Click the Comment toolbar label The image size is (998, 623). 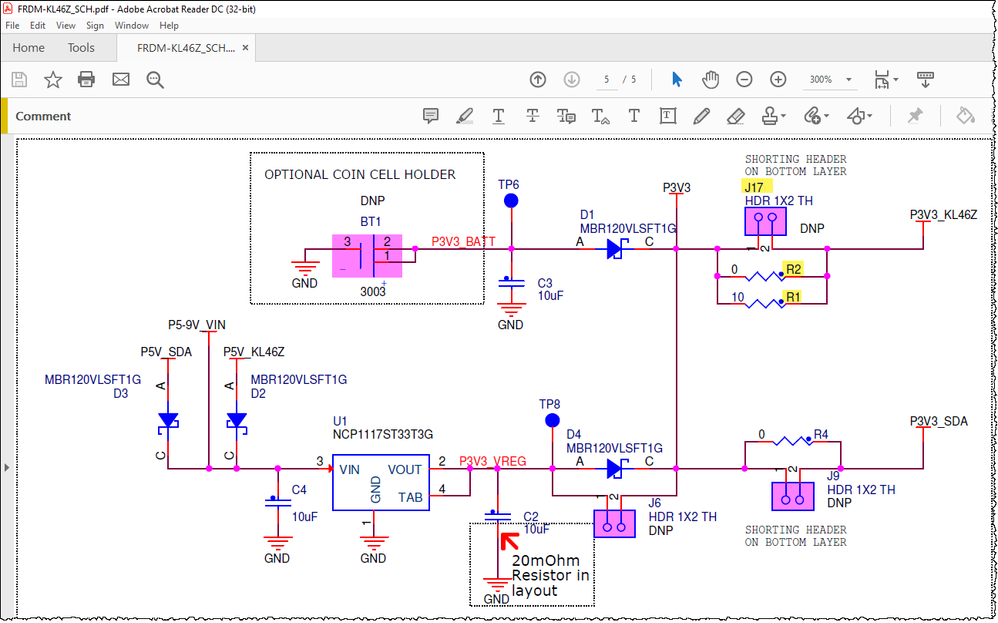pos(43,116)
